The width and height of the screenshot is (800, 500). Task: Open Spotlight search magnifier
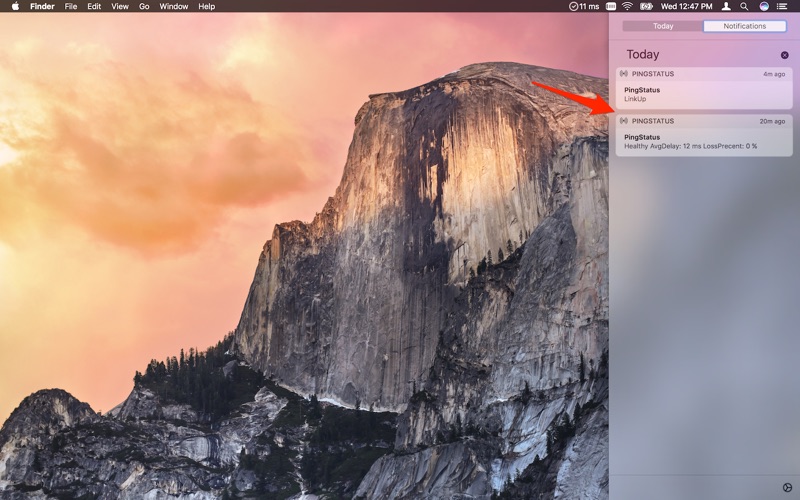pos(744,6)
